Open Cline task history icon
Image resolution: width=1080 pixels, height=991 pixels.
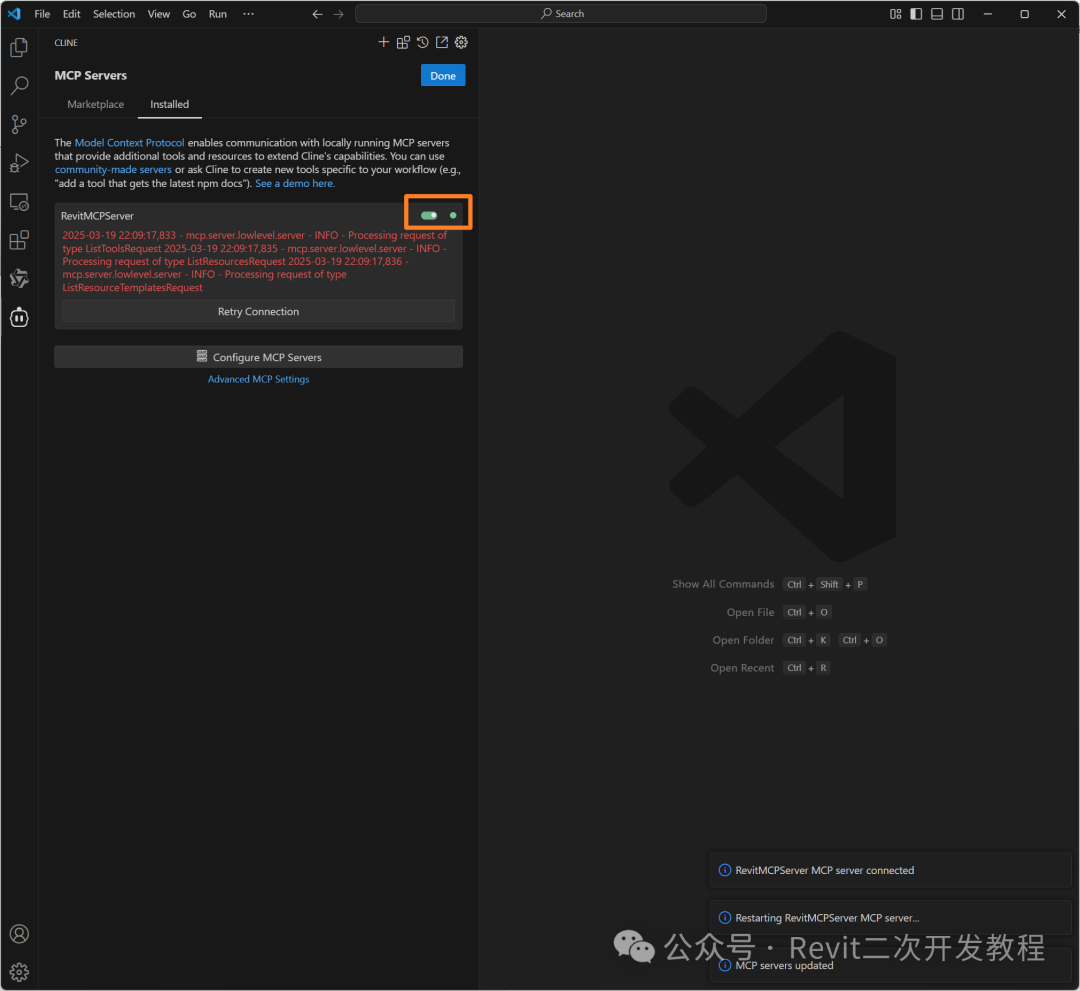click(423, 43)
